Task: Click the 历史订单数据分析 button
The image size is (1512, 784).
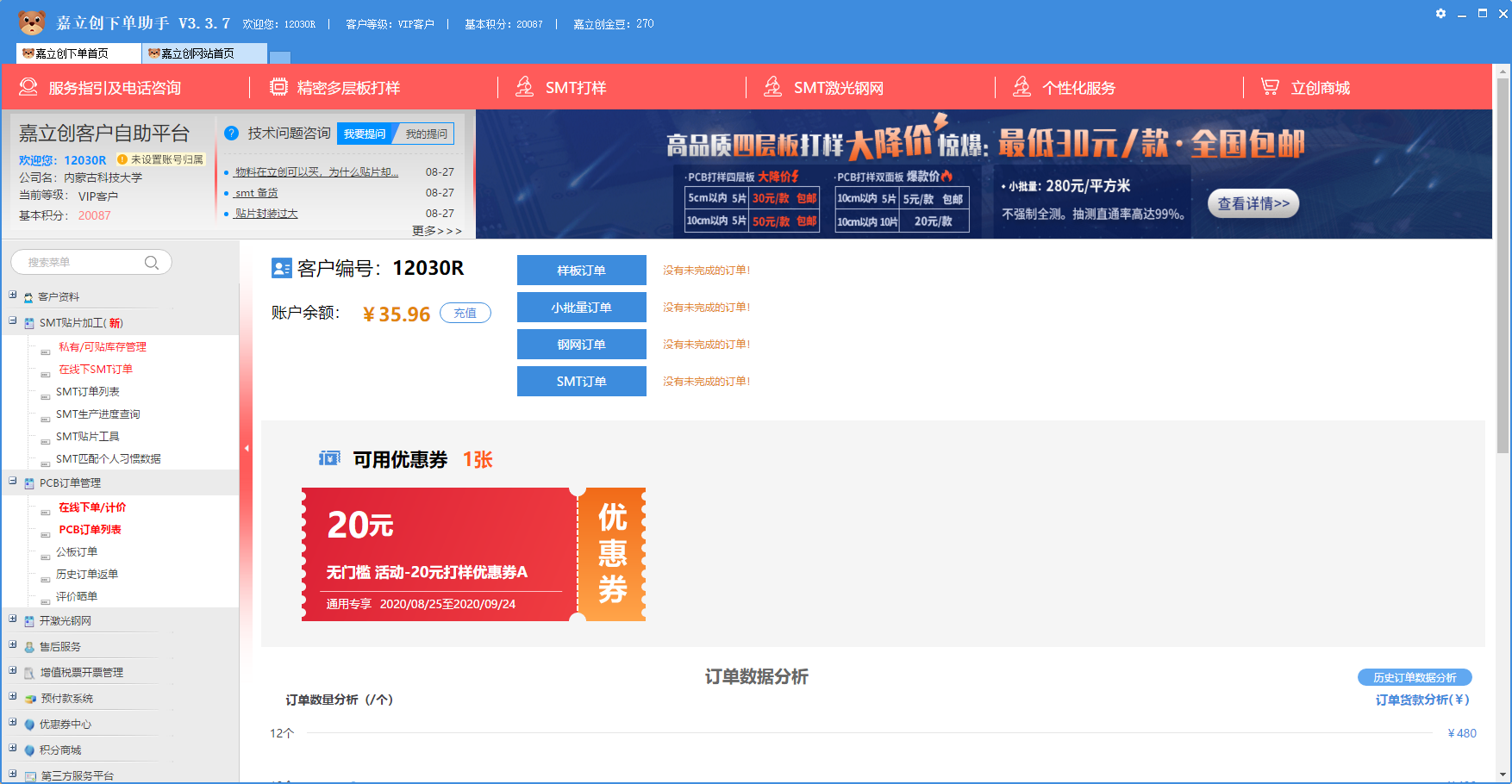Action: click(x=1415, y=677)
